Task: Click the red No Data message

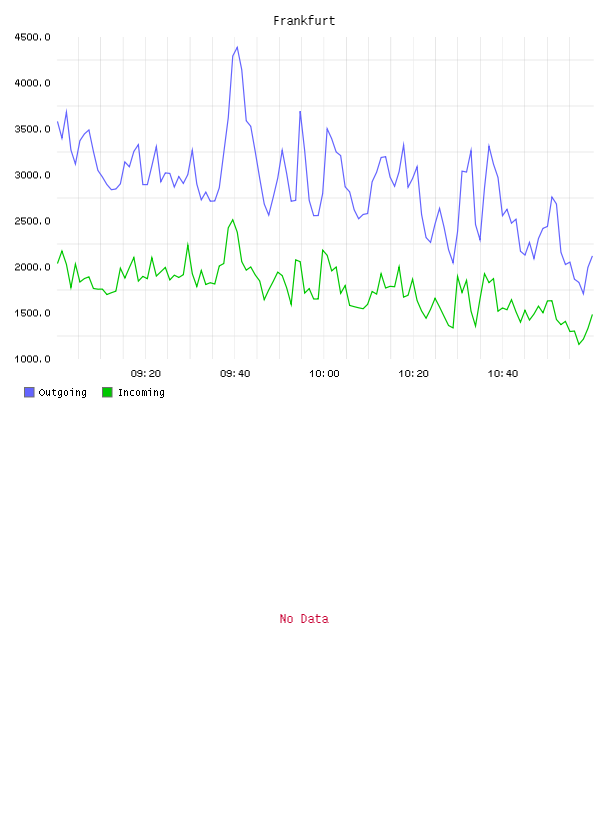Action: coord(304,619)
